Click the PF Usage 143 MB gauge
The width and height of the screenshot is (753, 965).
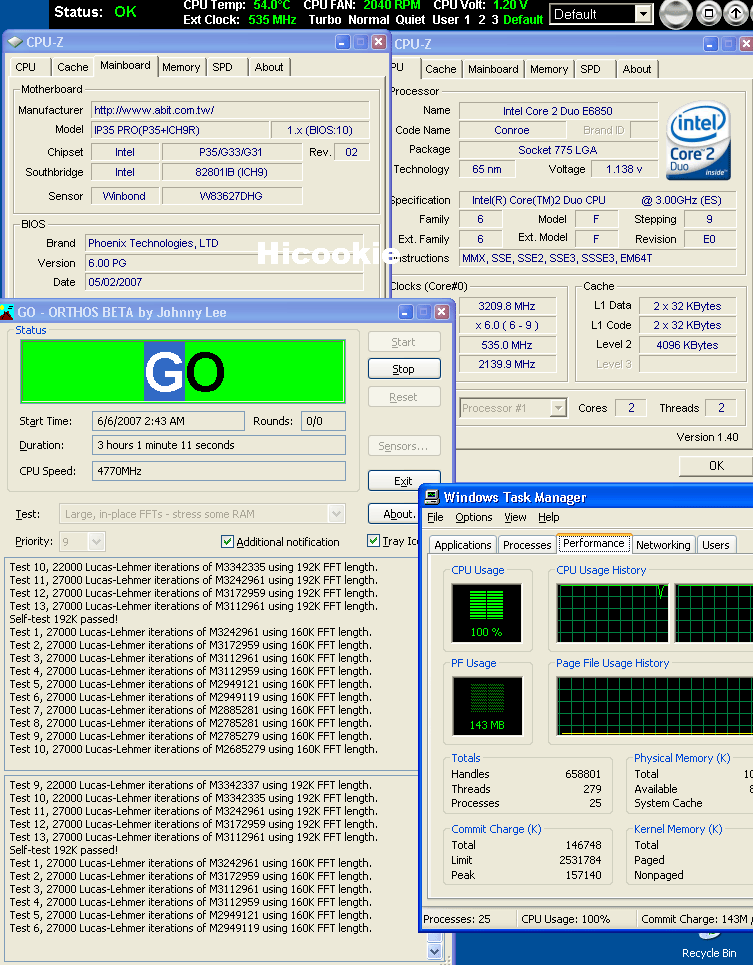(487, 707)
